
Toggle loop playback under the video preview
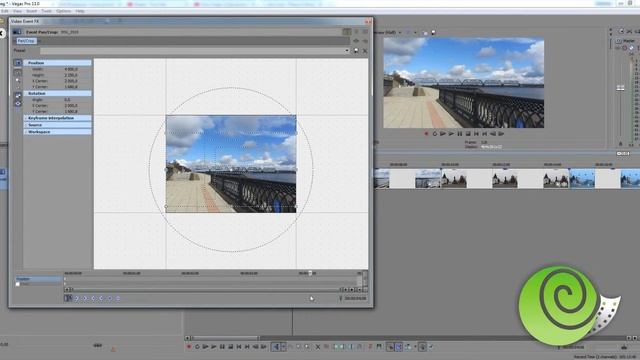tap(435, 133)
